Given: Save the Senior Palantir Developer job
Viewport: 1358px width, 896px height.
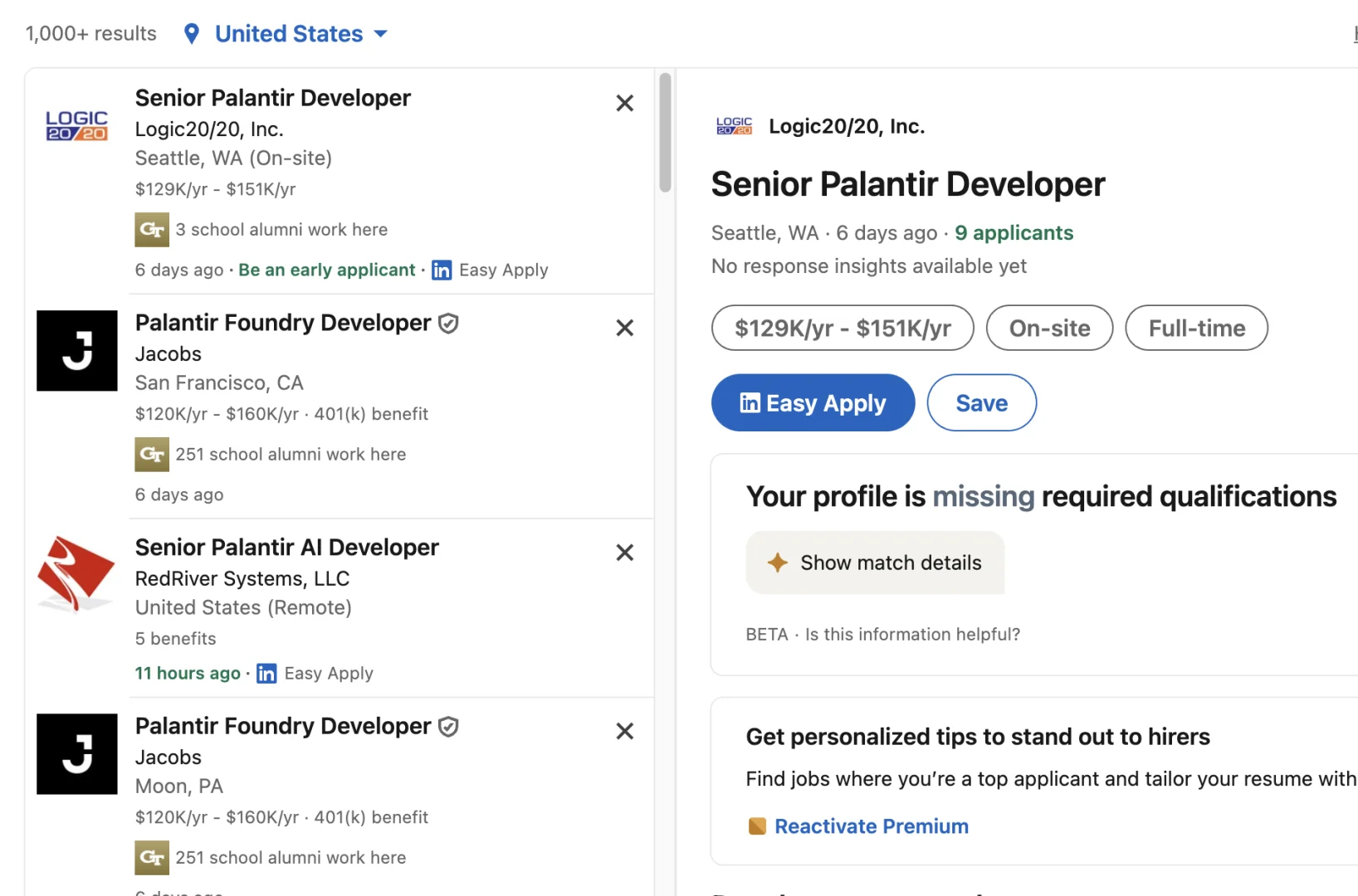Looking at the screenshot, I should point(982,403).
